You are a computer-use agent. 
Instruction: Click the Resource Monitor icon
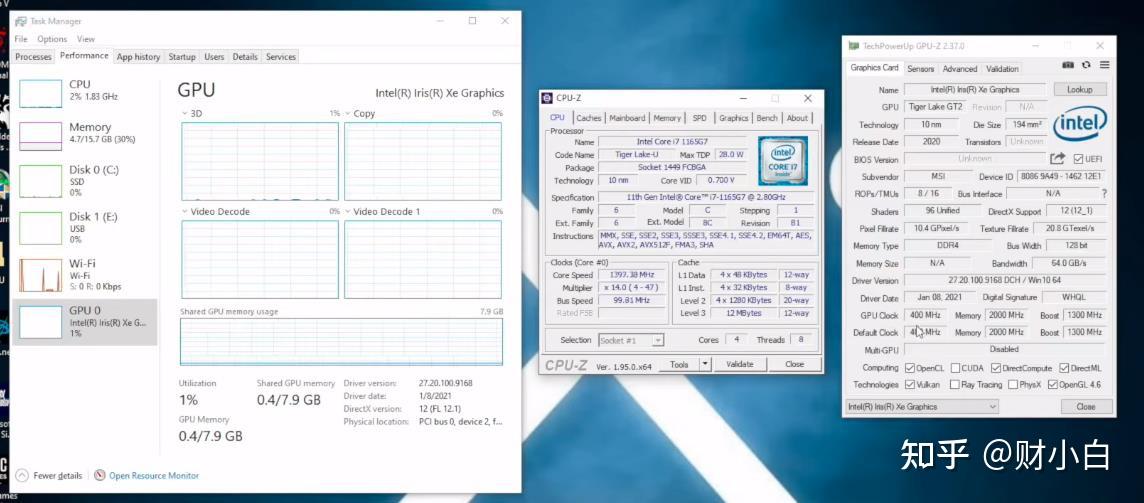pos(100,475)
